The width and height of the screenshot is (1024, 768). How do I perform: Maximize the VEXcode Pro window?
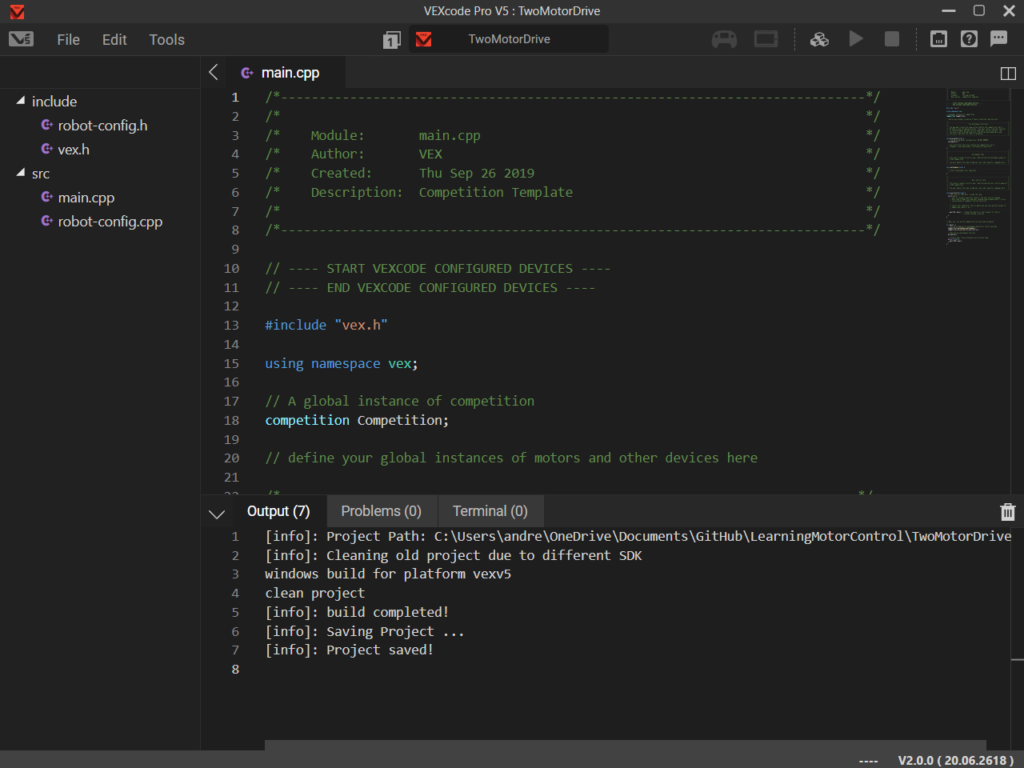click(x=978, y=10)
